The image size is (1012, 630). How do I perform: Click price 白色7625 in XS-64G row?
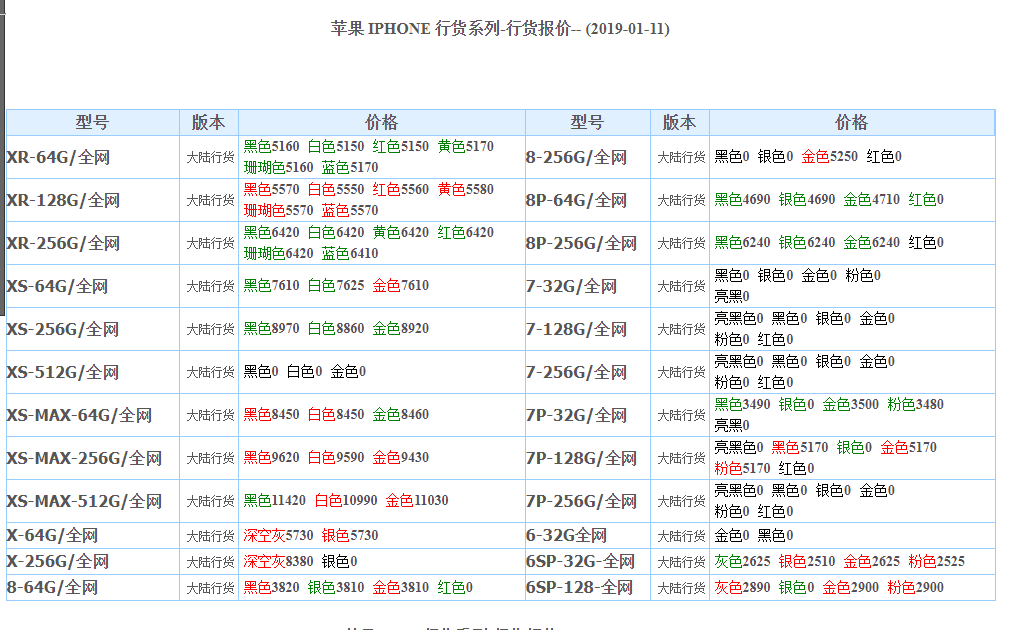click(x=336, y=285)
